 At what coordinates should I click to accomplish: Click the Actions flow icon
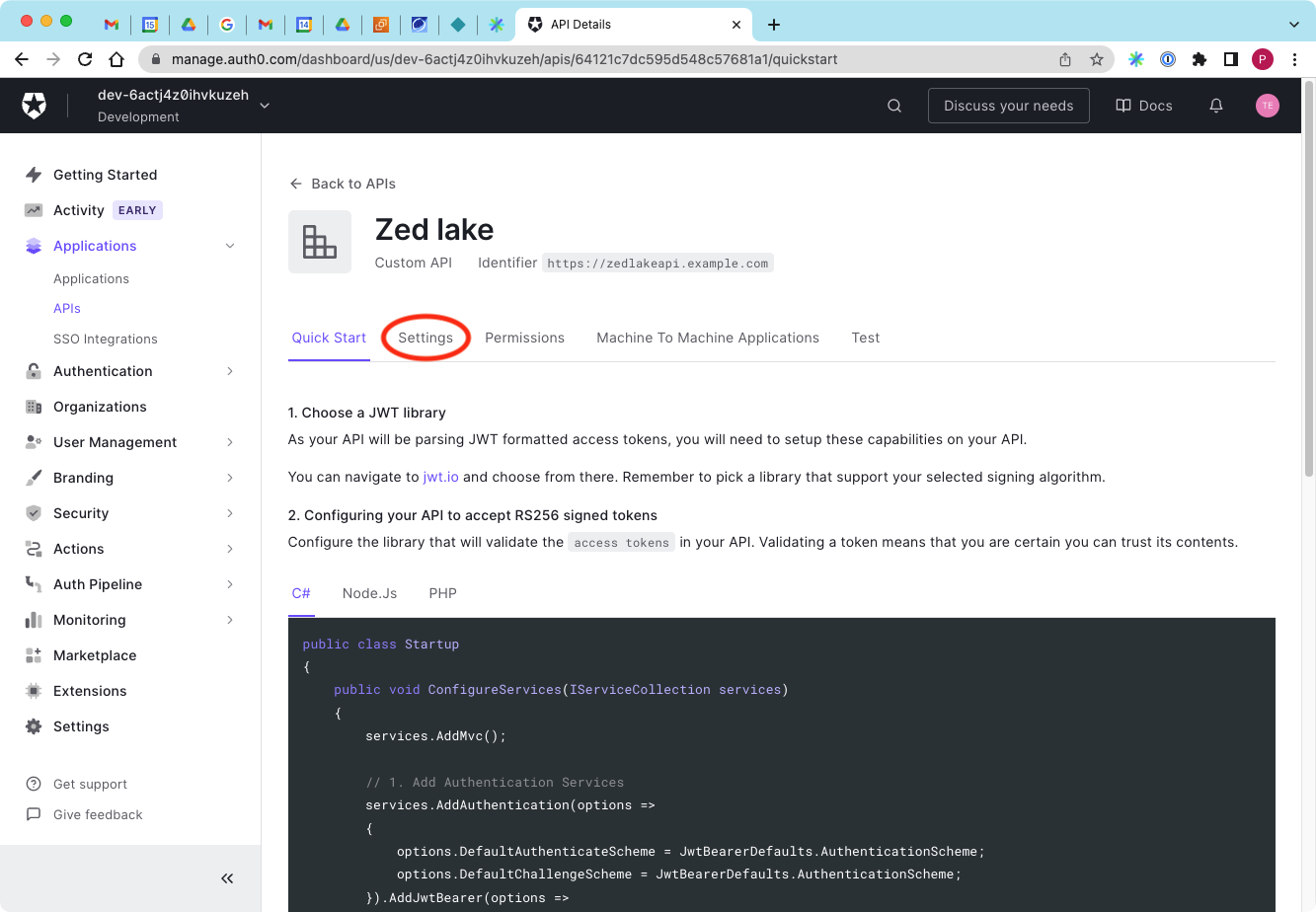34,549
